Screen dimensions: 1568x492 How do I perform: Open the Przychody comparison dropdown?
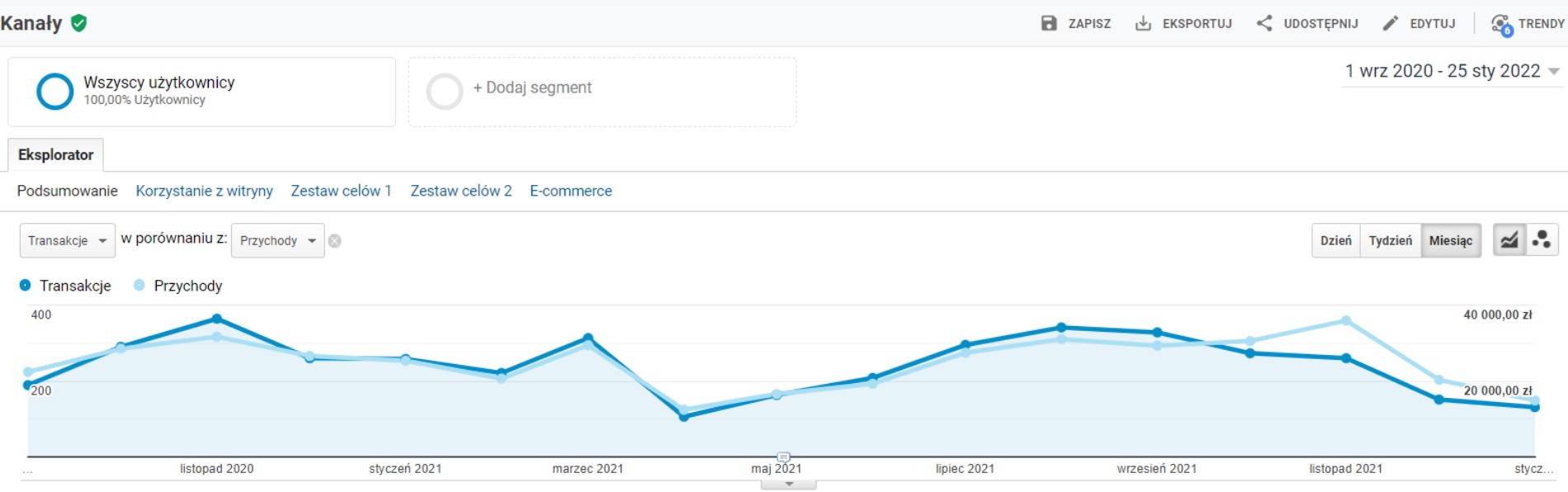coord(278,241)
